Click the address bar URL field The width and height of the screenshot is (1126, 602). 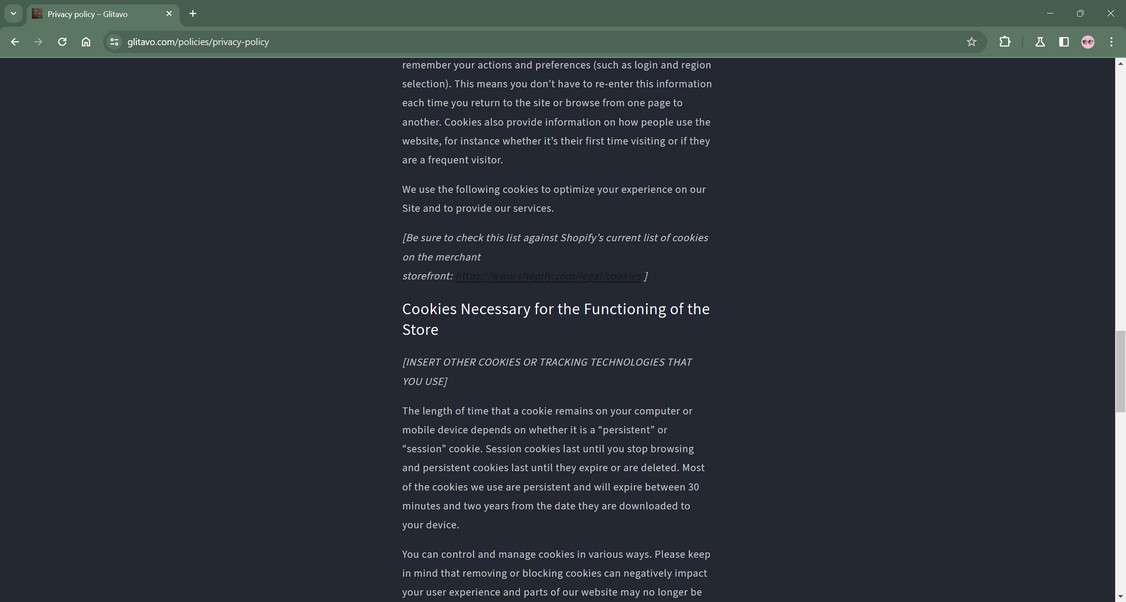(500, 42)
